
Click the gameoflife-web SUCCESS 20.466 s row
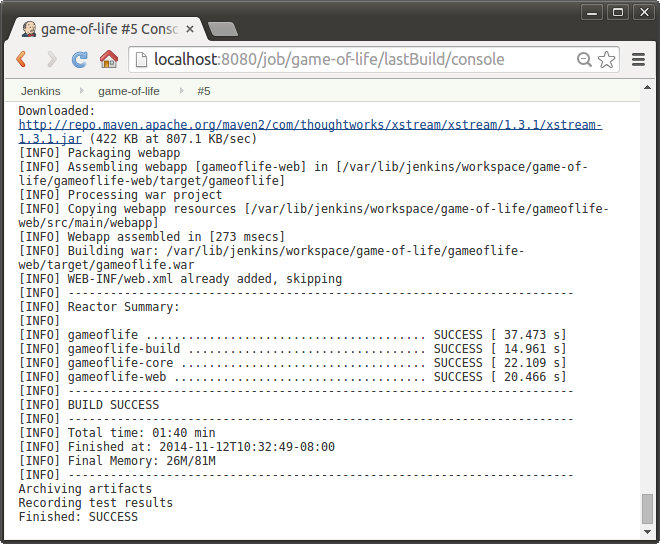[x=293, y=377]
